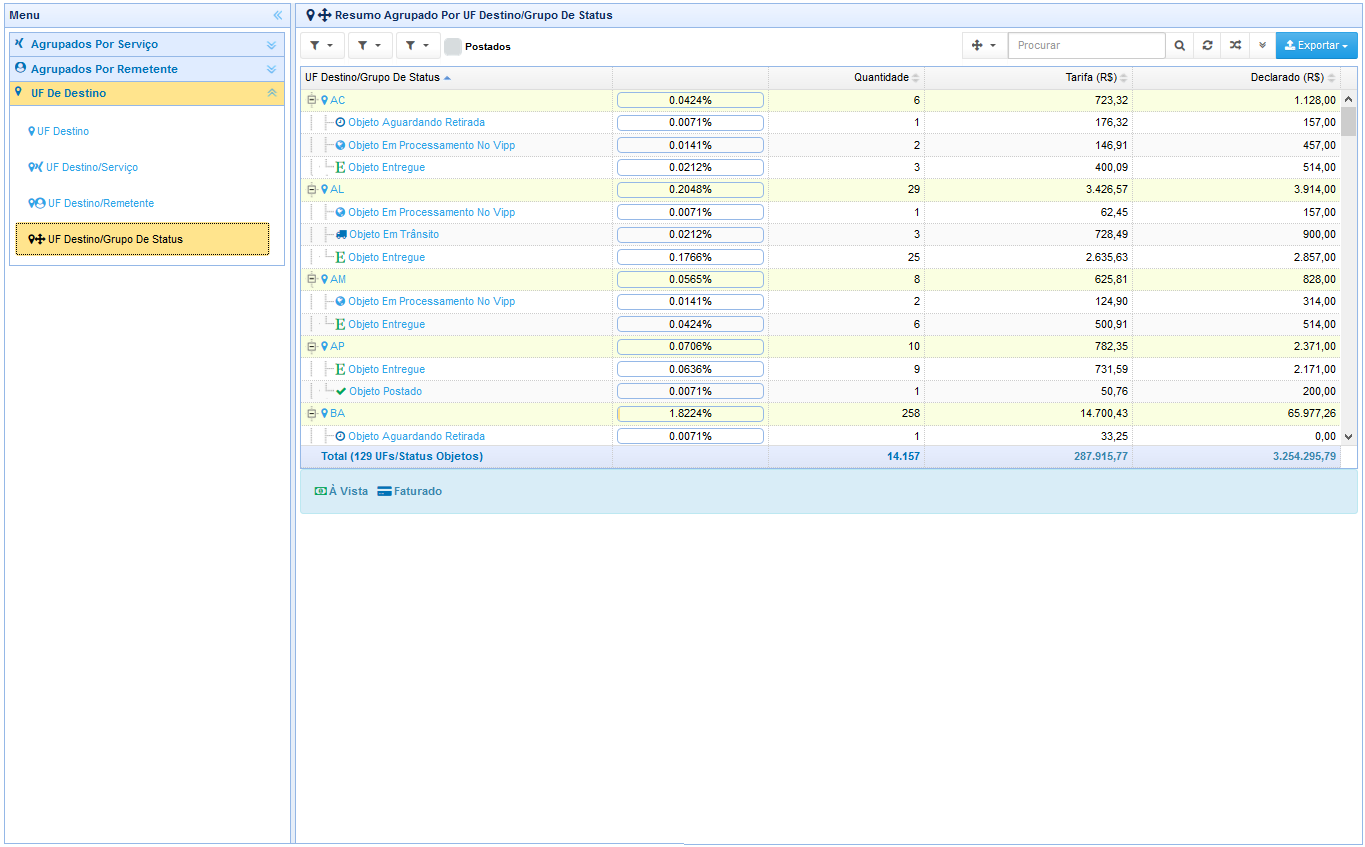This screenshot has height=847, width=1365.
Task: Select UF Destino/Remetente menu item
Action: (100, 204)
